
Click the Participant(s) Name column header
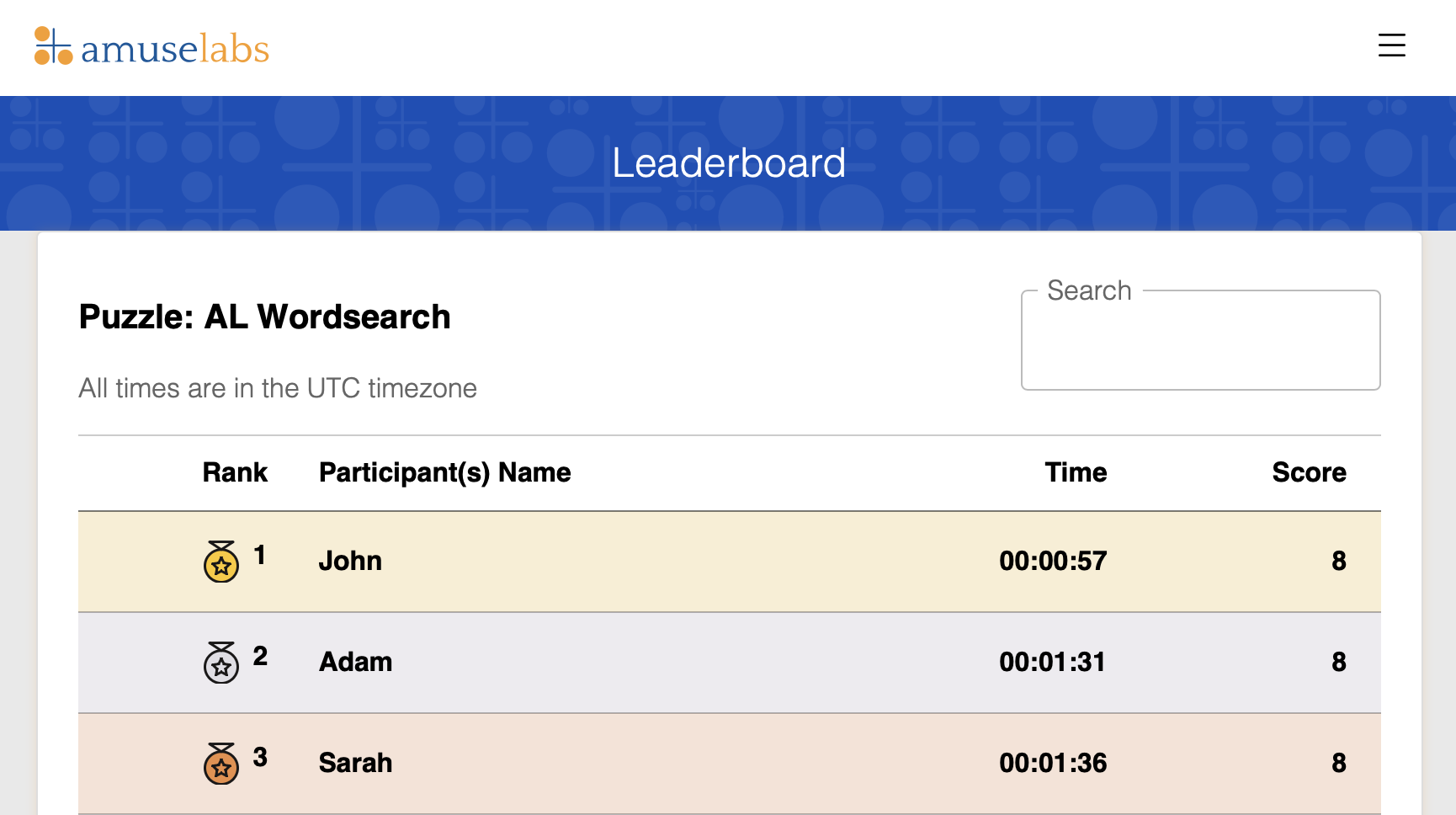click(x=444, y=472)
